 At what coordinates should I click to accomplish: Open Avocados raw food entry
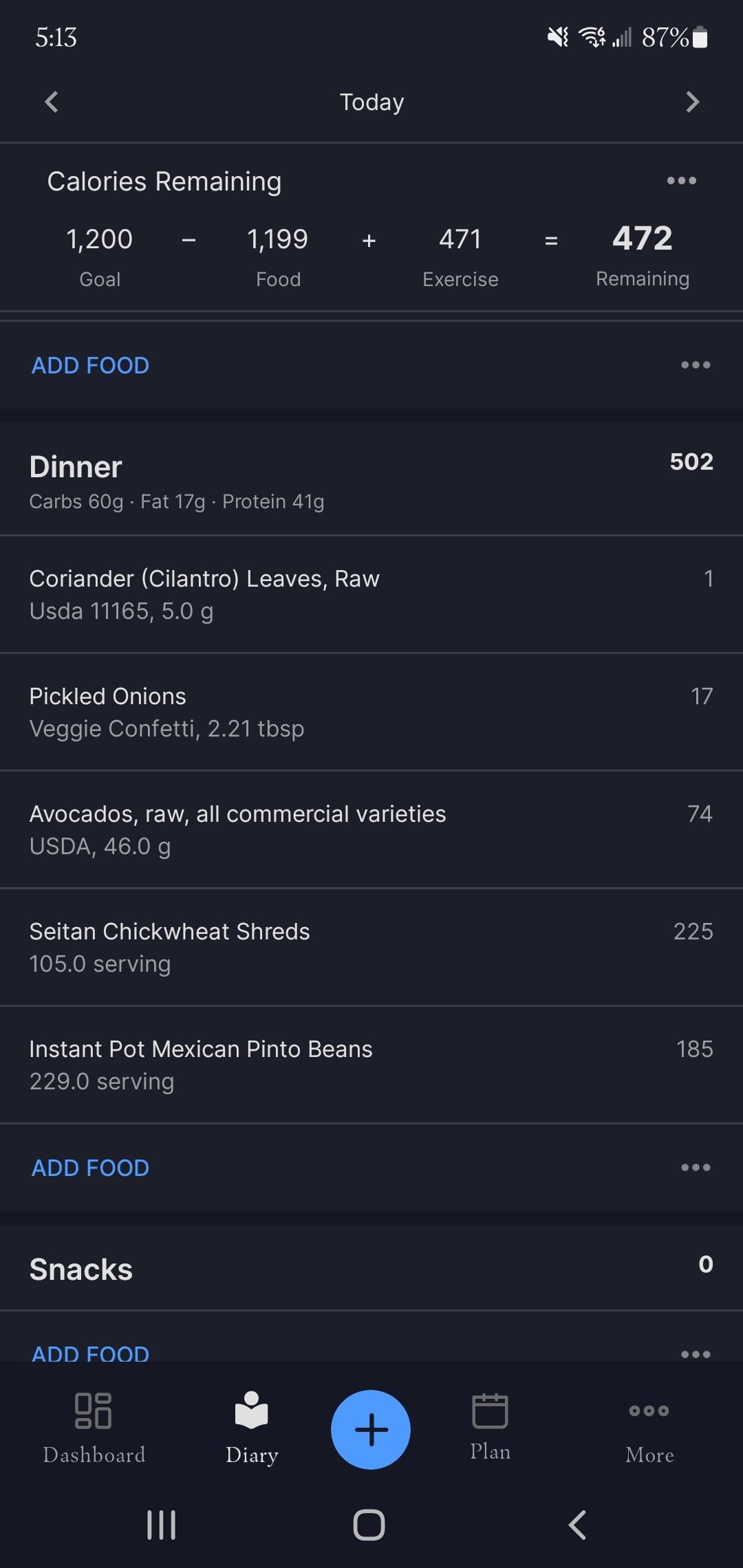(x=371, y=829)
